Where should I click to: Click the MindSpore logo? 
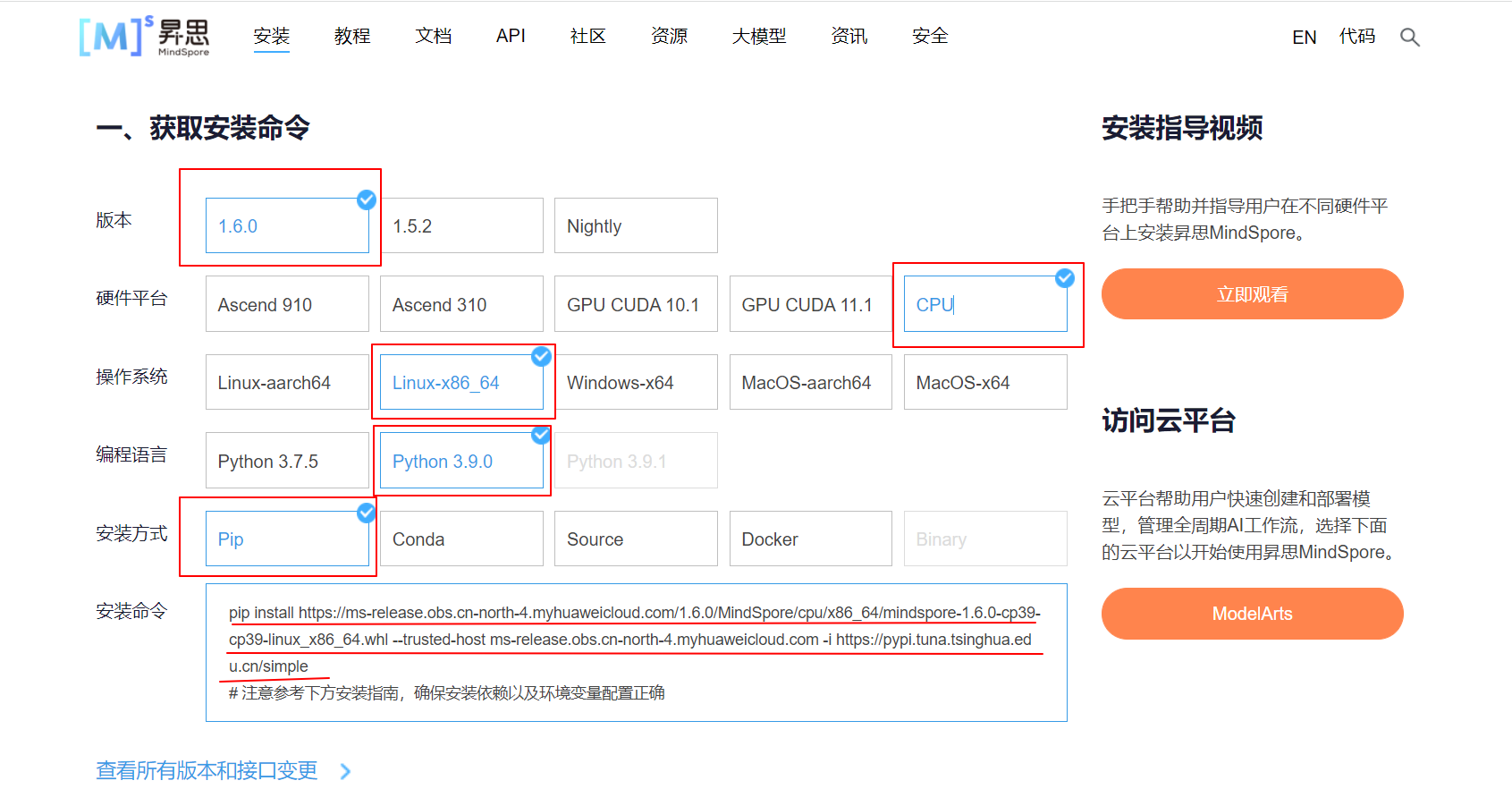144,37
